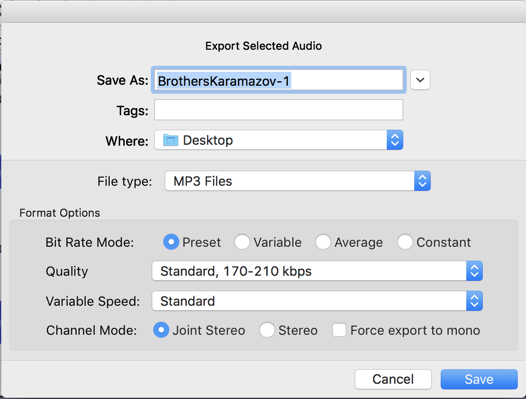Open the Variable Speed dropdown
The height and width of the screenshot is (399, 526).
317,301
